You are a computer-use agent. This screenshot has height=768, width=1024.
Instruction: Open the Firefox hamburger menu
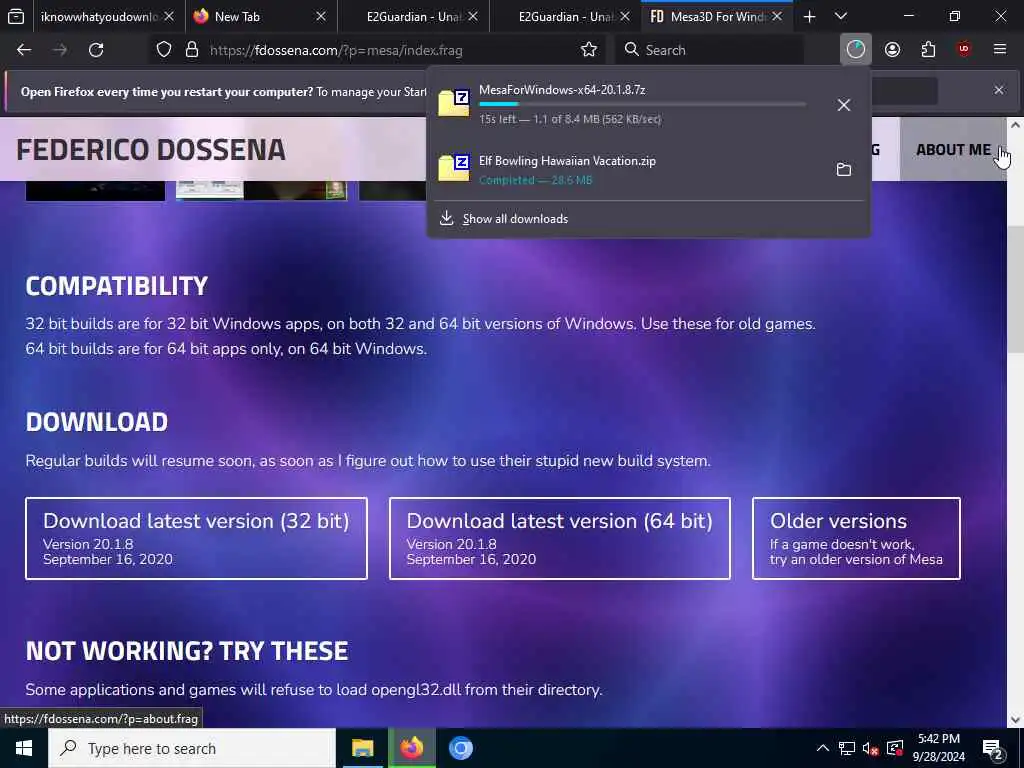999,50
